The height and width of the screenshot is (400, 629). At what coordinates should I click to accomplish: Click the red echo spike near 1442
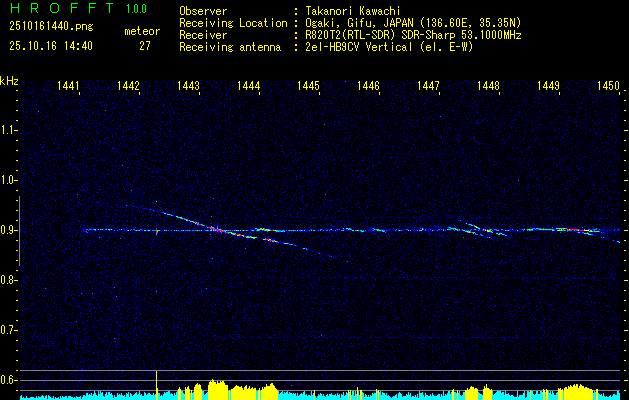(156, 231)
